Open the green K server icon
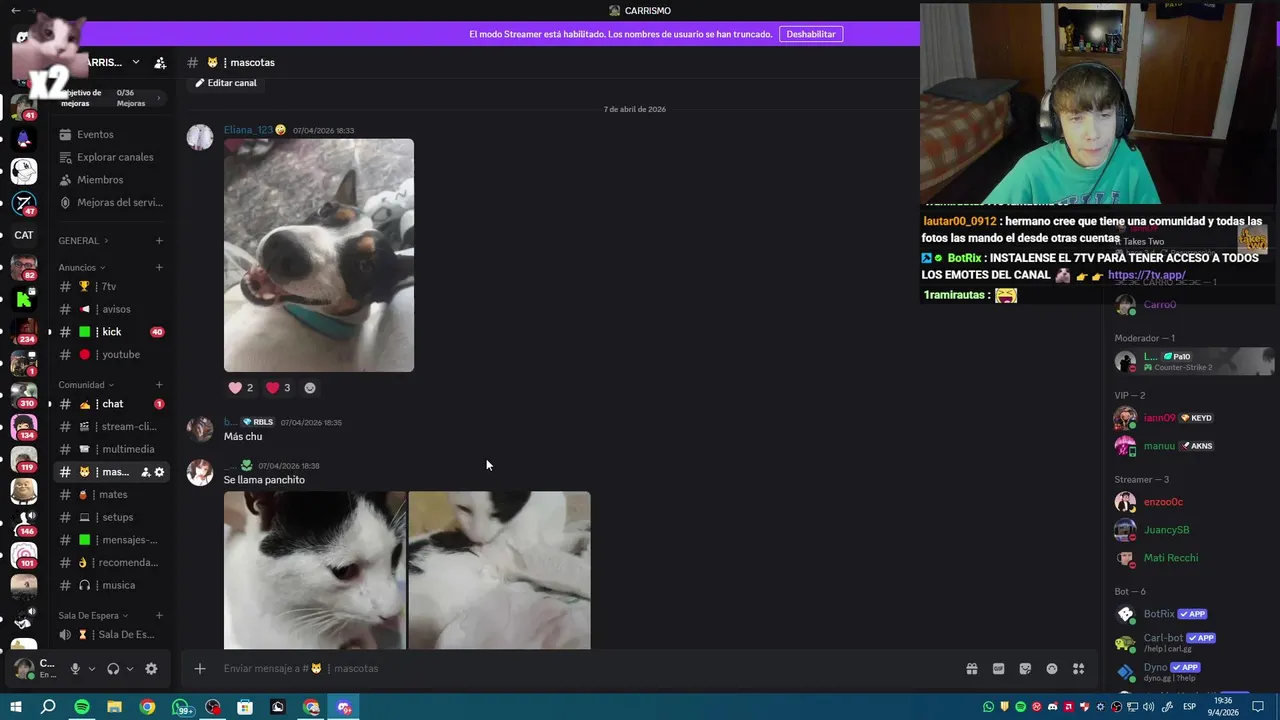The image size is (1280, 720). pyautogui.click(x=24, y=299)
